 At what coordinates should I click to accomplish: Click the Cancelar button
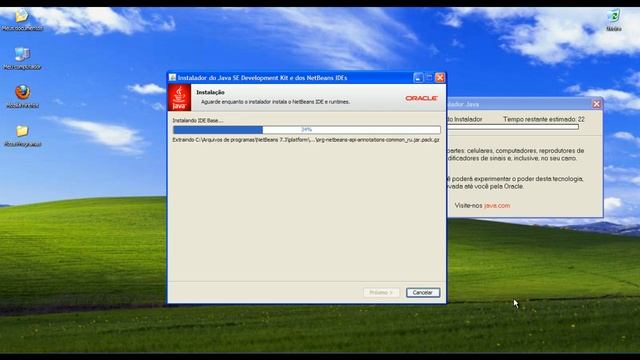(x=423, y=293)
